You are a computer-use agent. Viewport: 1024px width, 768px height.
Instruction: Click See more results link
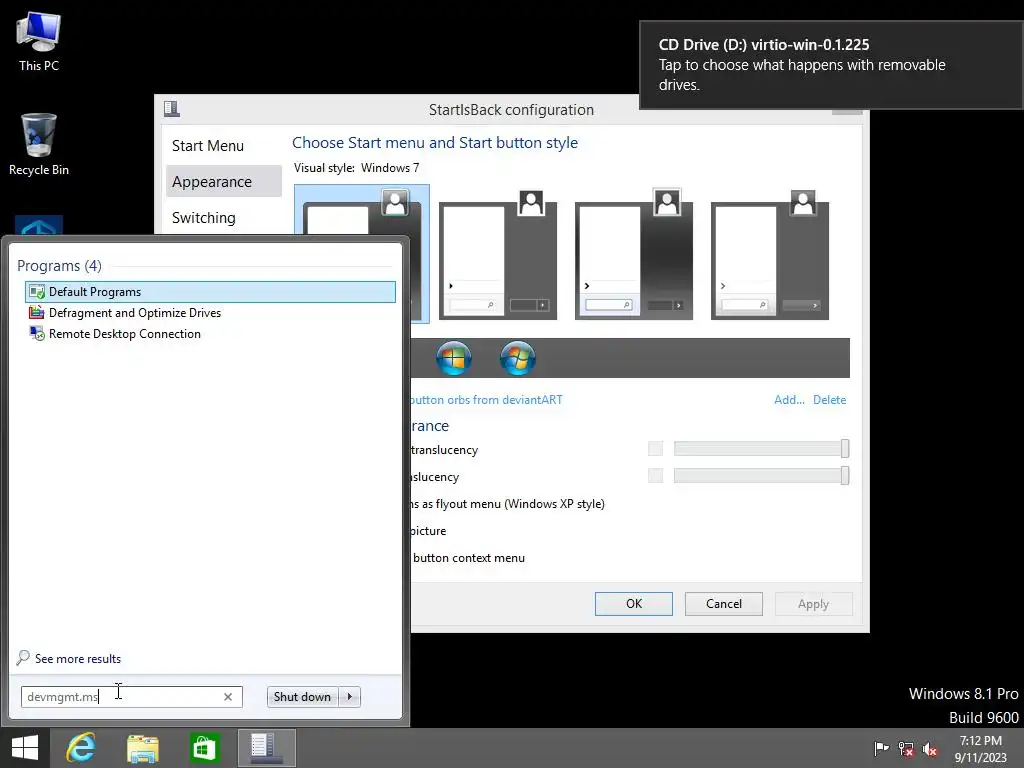pos(78,659)
